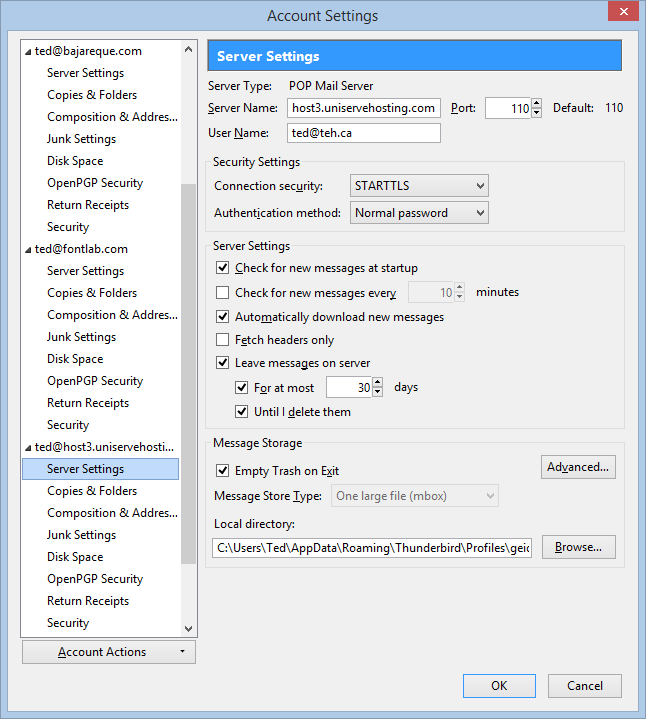Open the Connection security dropdown

(419, 186)
